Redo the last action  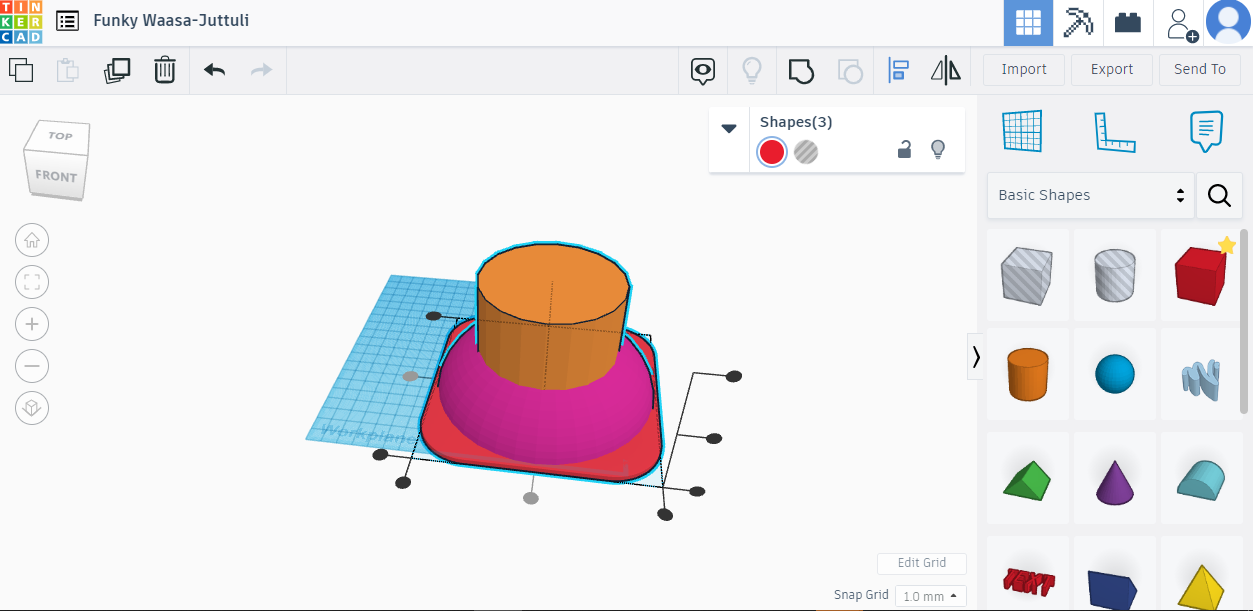(261, 70)
